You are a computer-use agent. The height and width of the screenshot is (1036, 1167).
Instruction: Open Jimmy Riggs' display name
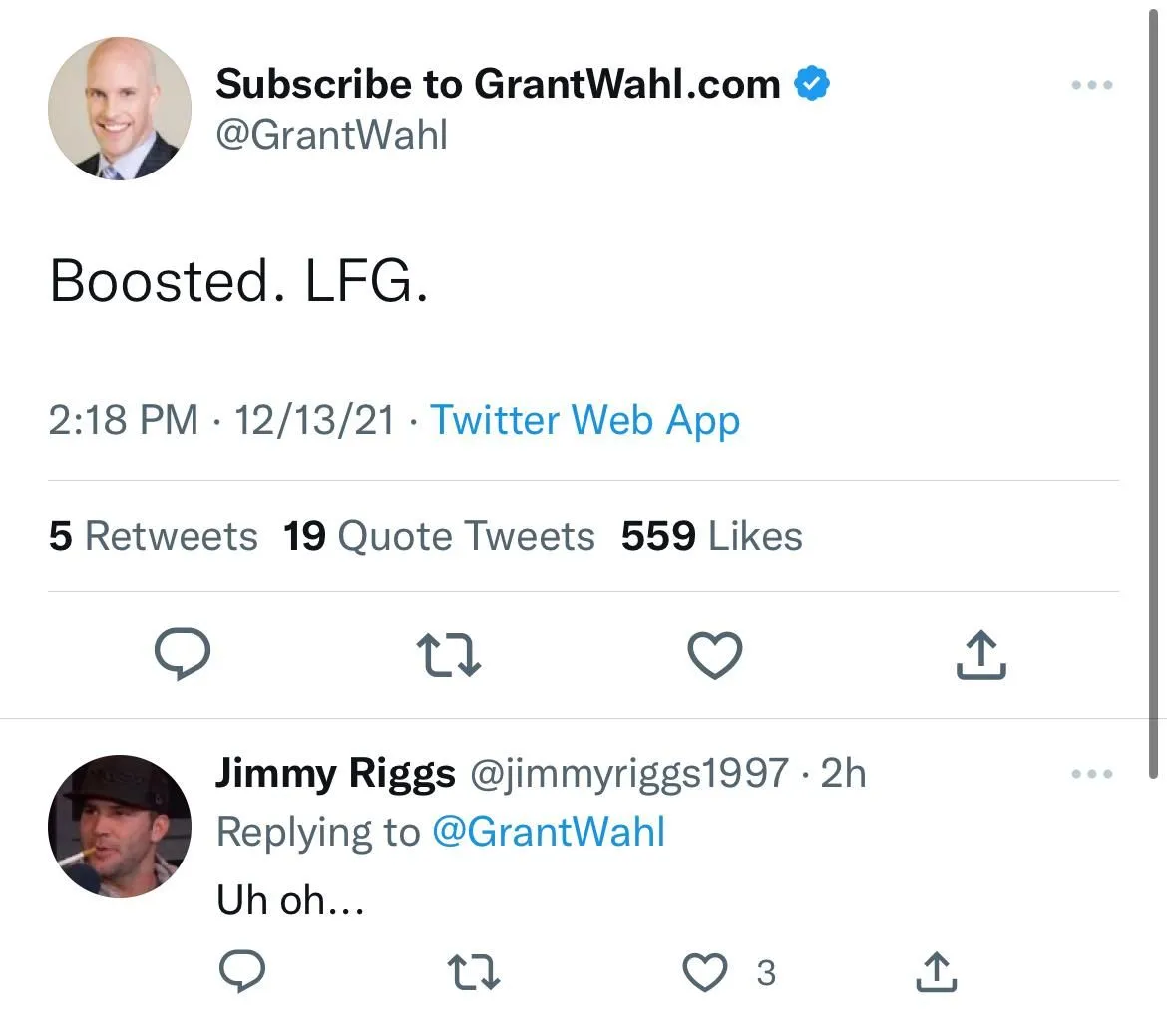[335, 774]
